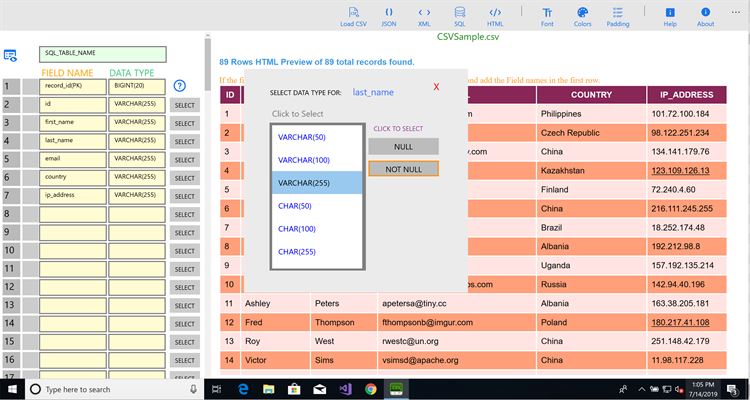Click the Load CSV toolbar icon
This screenshot has height=400, width=750.
[353, 17]
